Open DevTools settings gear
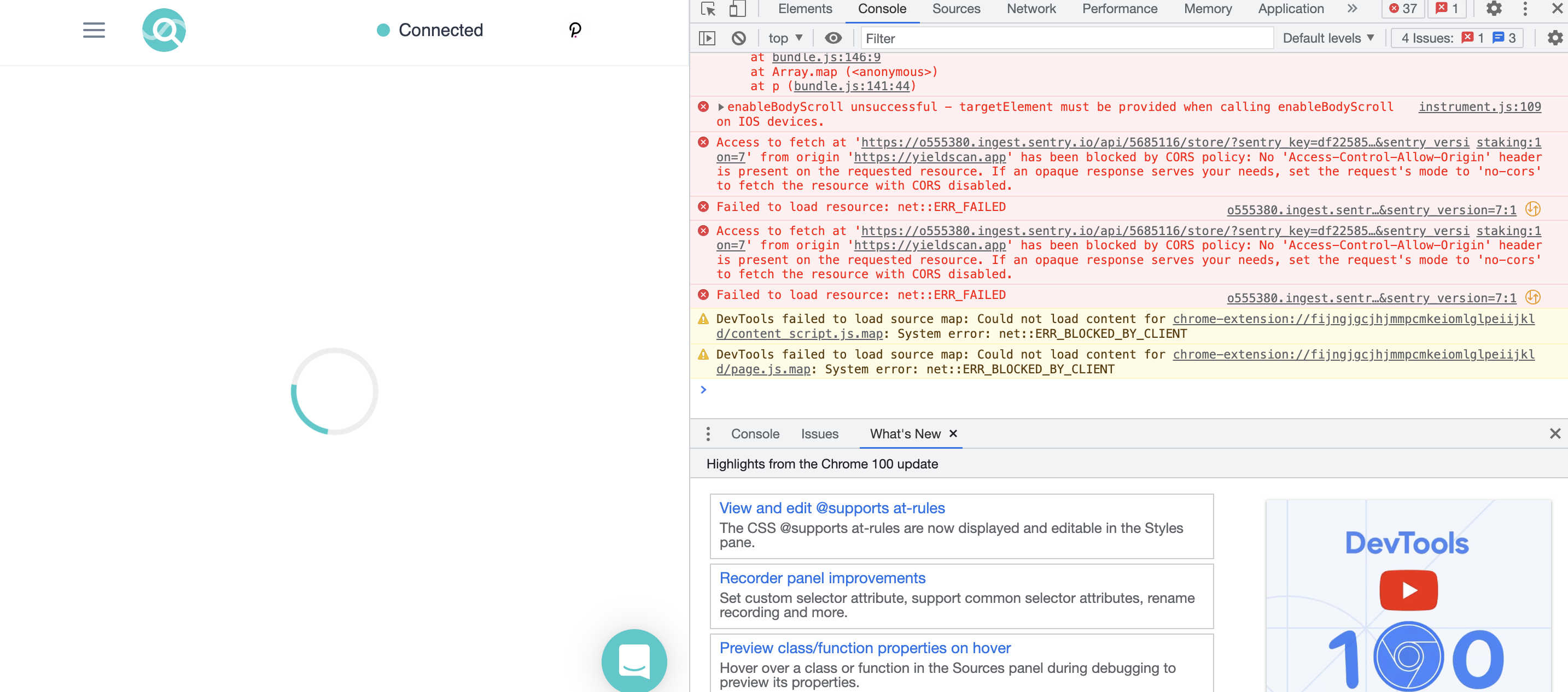This screenshot has width=1568, height=692. pos(1494,9)
